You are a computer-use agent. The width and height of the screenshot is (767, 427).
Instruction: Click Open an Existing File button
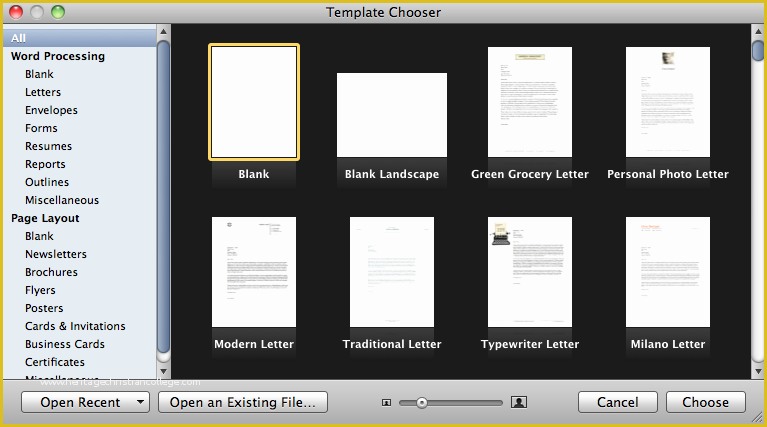pos(243,402)
